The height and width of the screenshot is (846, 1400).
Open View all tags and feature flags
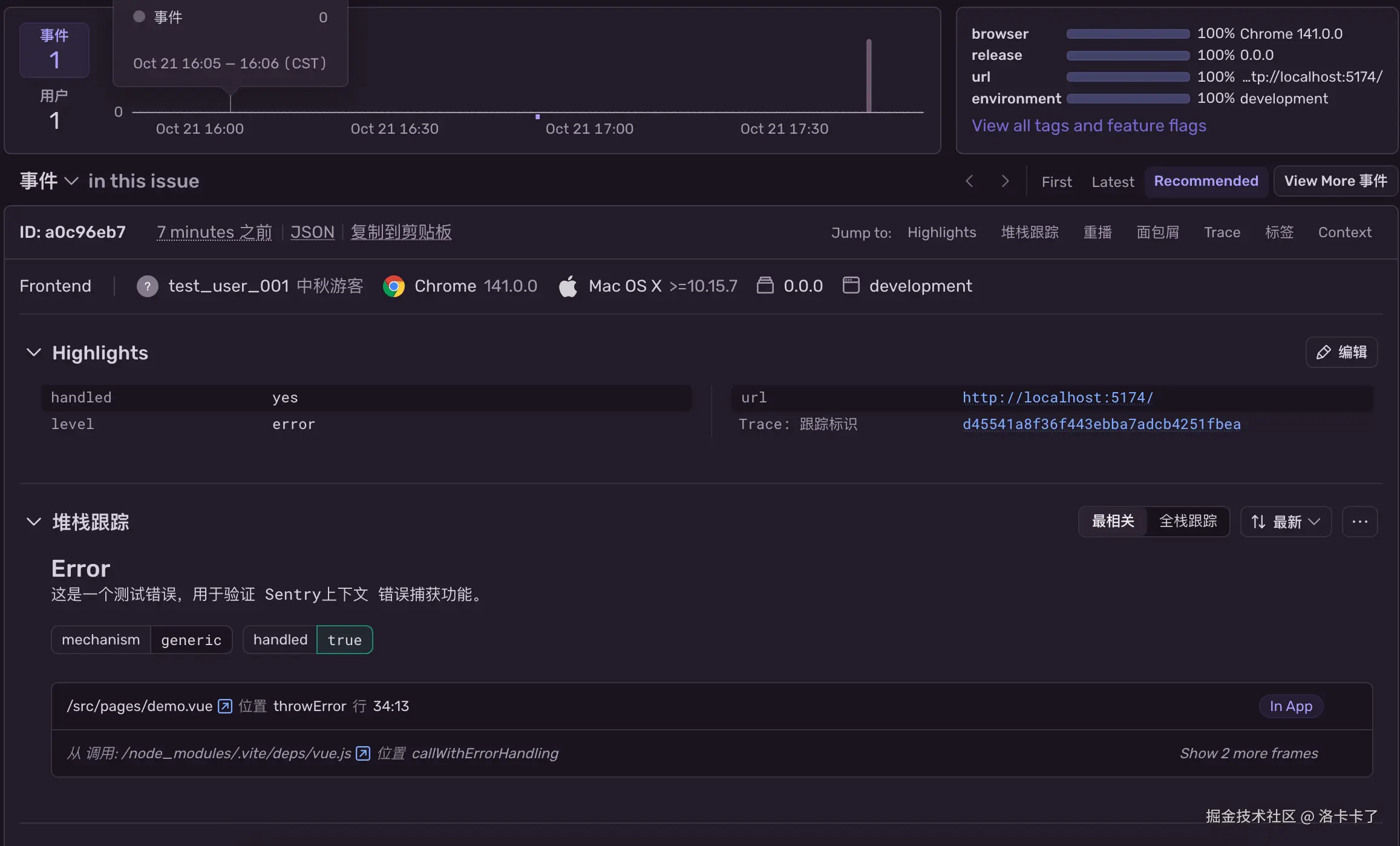[x=1088, y=126]
